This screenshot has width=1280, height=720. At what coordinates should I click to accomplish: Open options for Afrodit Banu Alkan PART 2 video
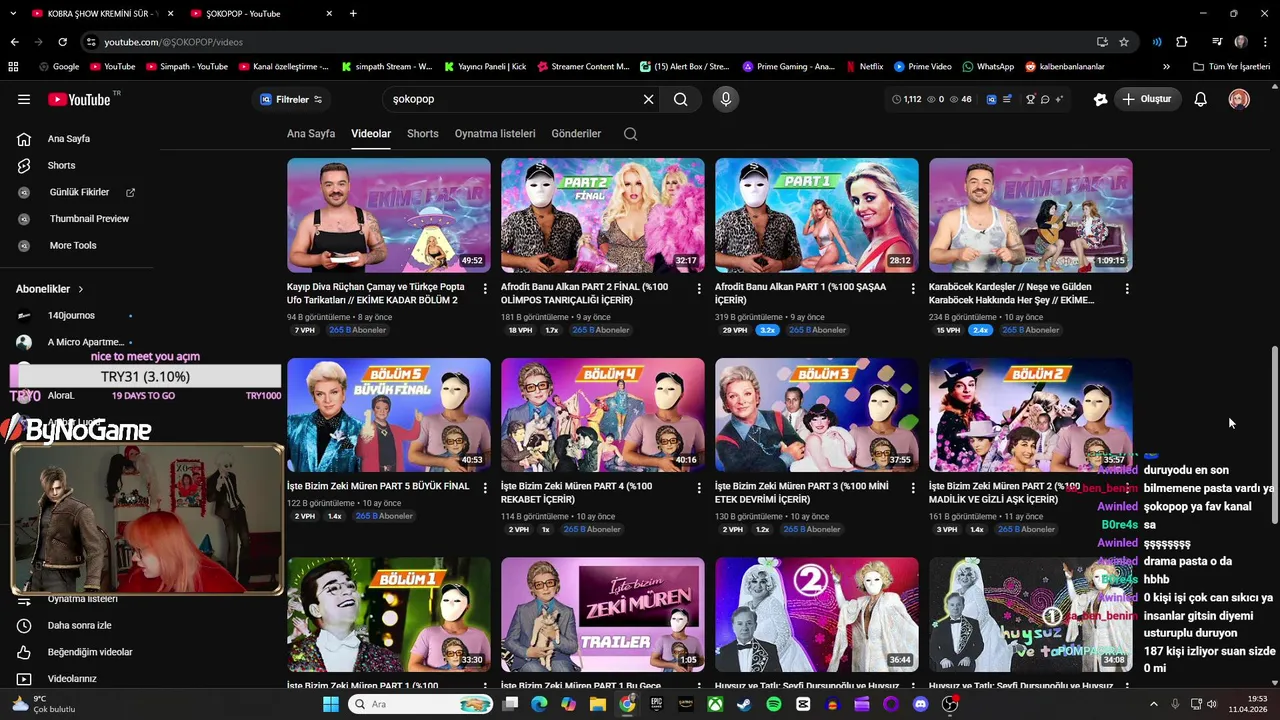tap(699, 288)
